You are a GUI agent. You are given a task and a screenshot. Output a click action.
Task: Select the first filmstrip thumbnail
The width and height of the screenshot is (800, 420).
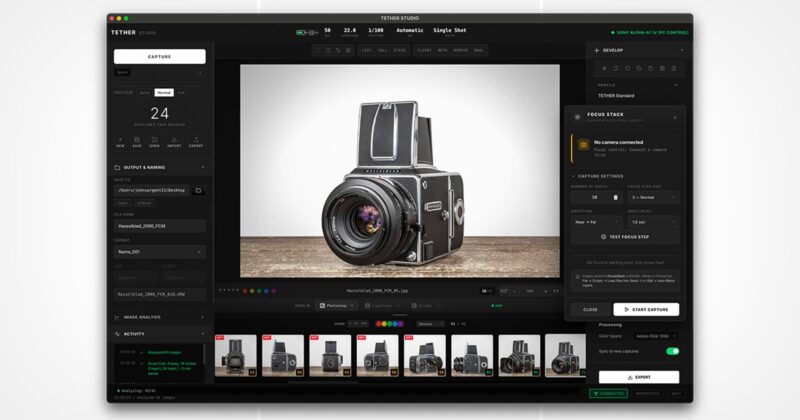(x=236, y=356)
